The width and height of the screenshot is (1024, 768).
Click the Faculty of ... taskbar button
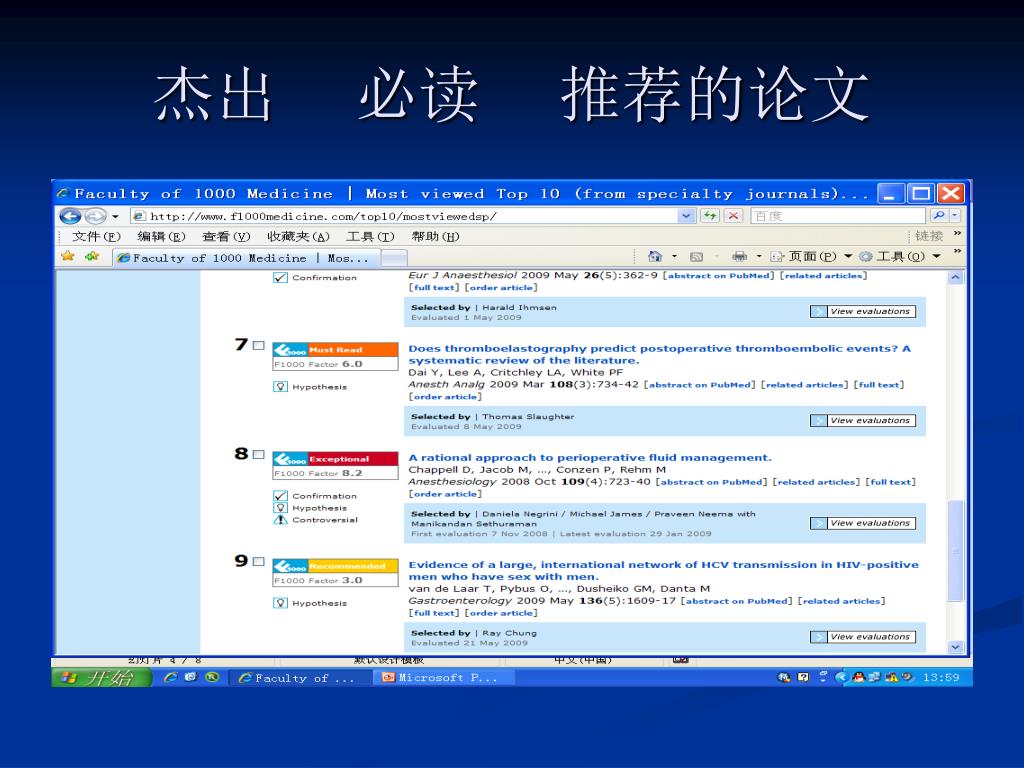298,678
